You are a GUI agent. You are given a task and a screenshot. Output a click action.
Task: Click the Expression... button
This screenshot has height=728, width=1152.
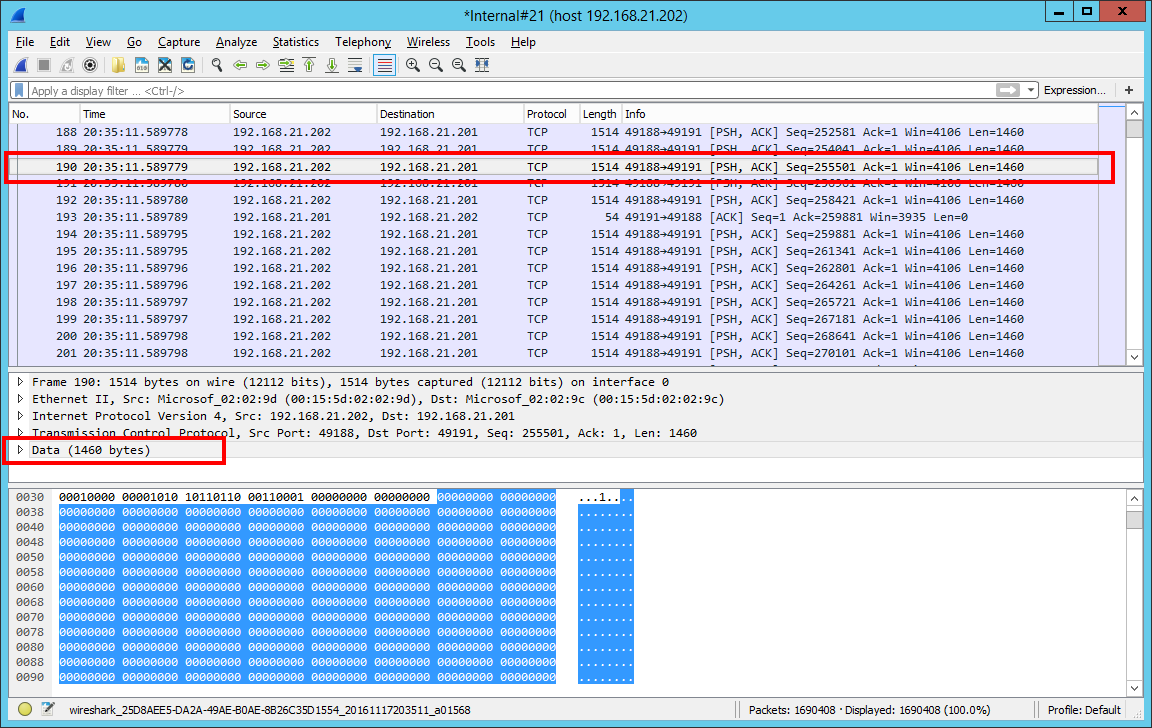pos(1074,90)
